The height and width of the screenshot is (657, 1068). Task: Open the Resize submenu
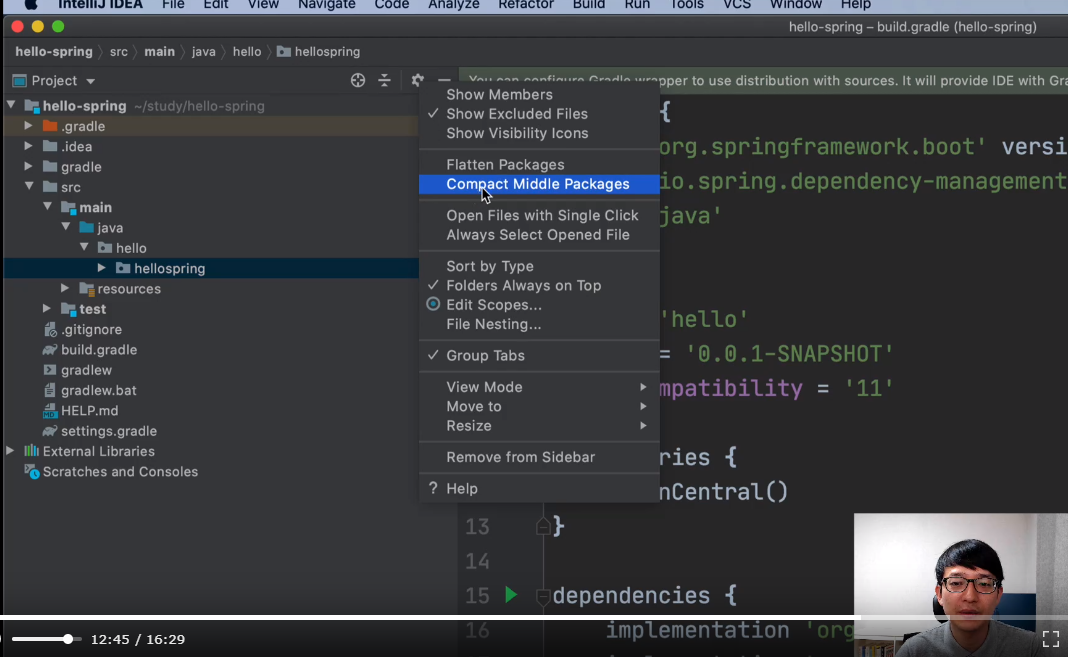(x=539, y=426)
